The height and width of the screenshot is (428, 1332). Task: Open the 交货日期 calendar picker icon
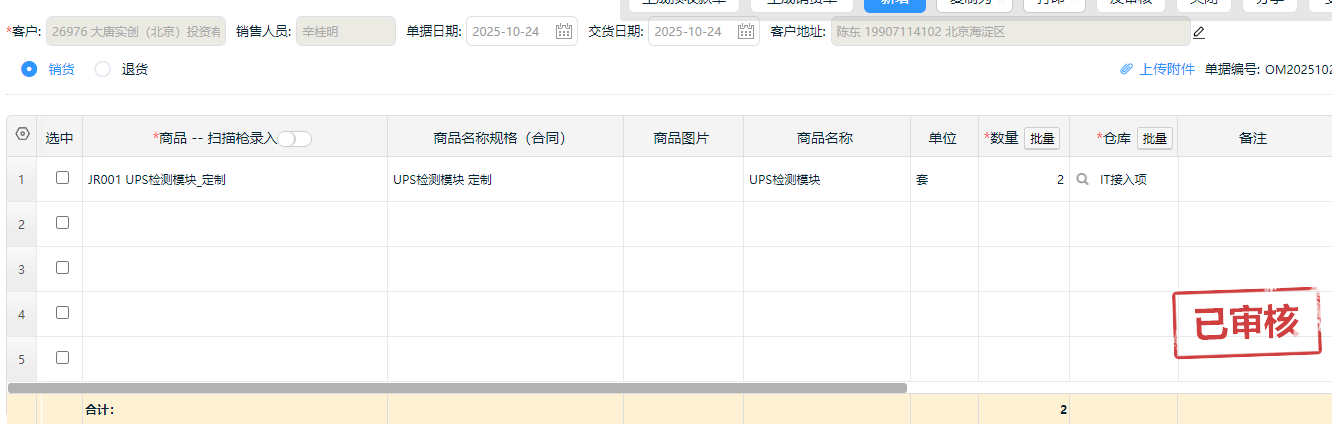click(x=746, y=32)
